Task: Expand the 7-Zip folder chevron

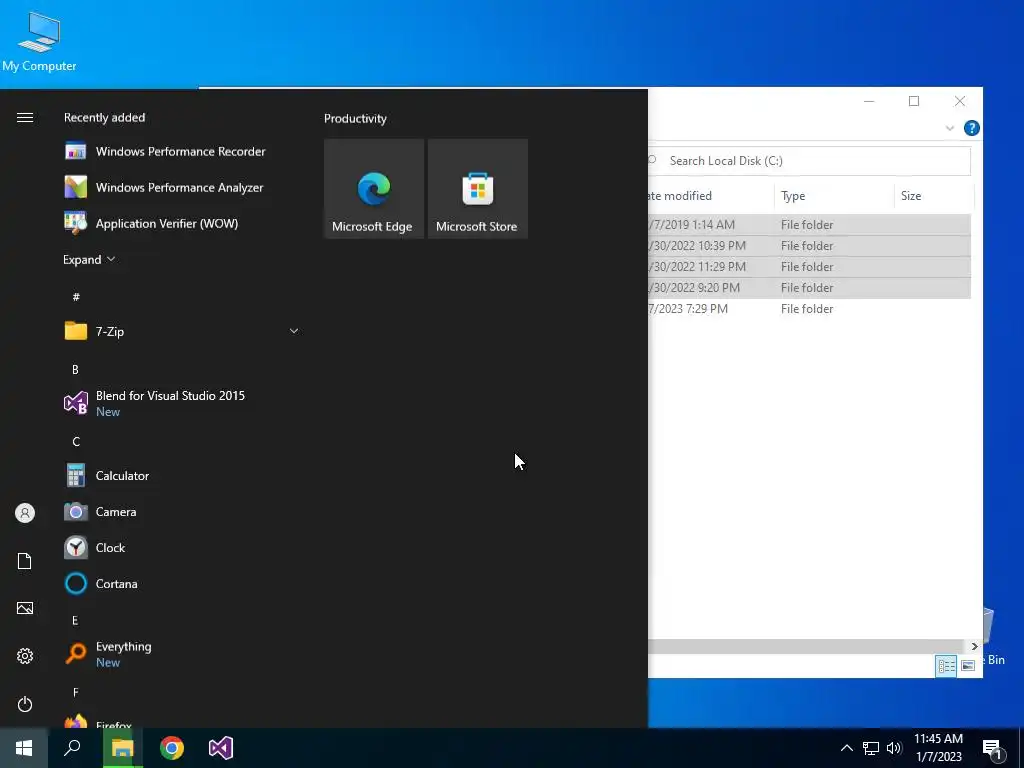Action: 294,331
